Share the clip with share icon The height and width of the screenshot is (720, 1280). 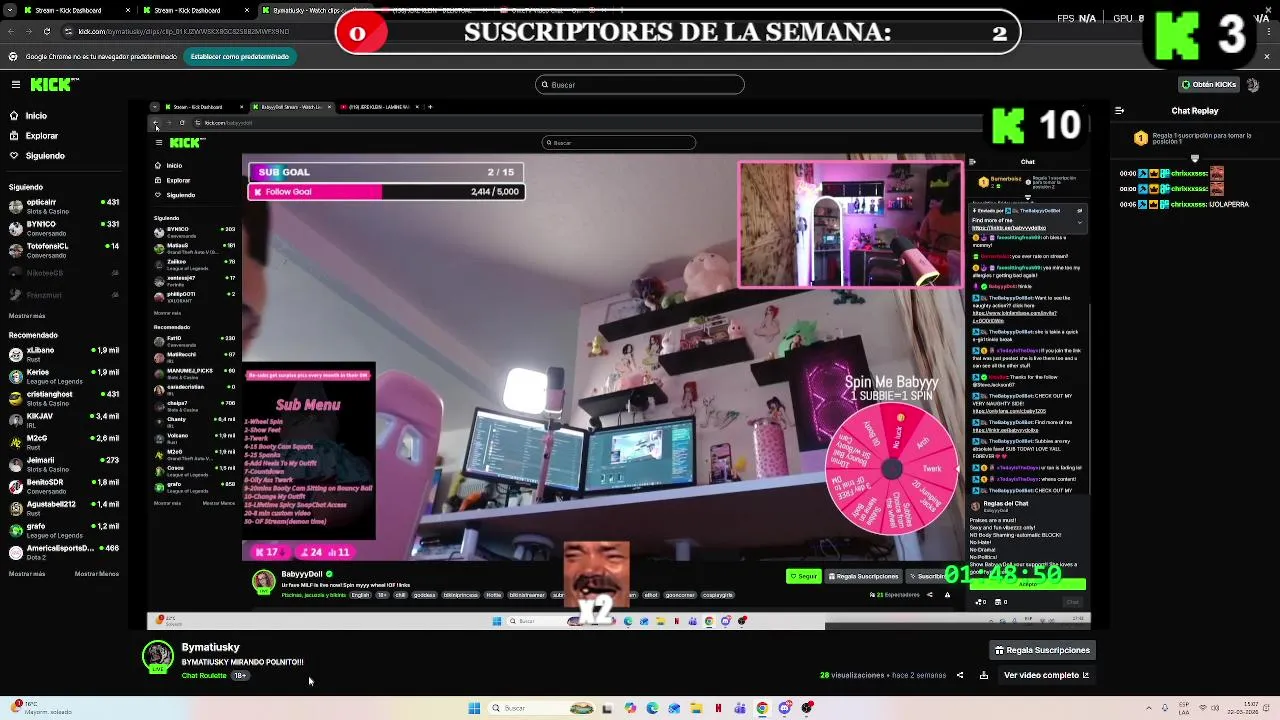click(x=960, y=675)
